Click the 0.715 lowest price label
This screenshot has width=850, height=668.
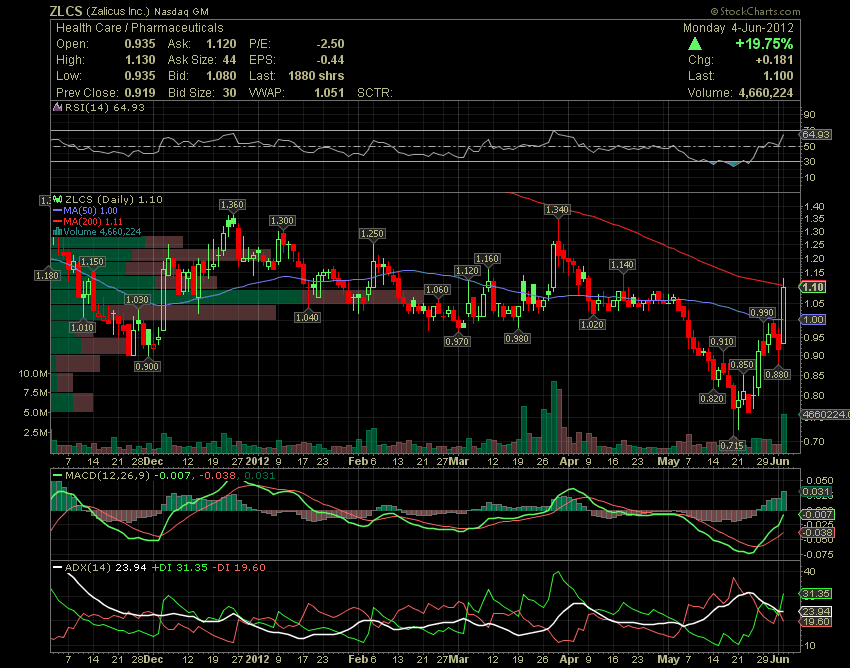click(732, 445)
